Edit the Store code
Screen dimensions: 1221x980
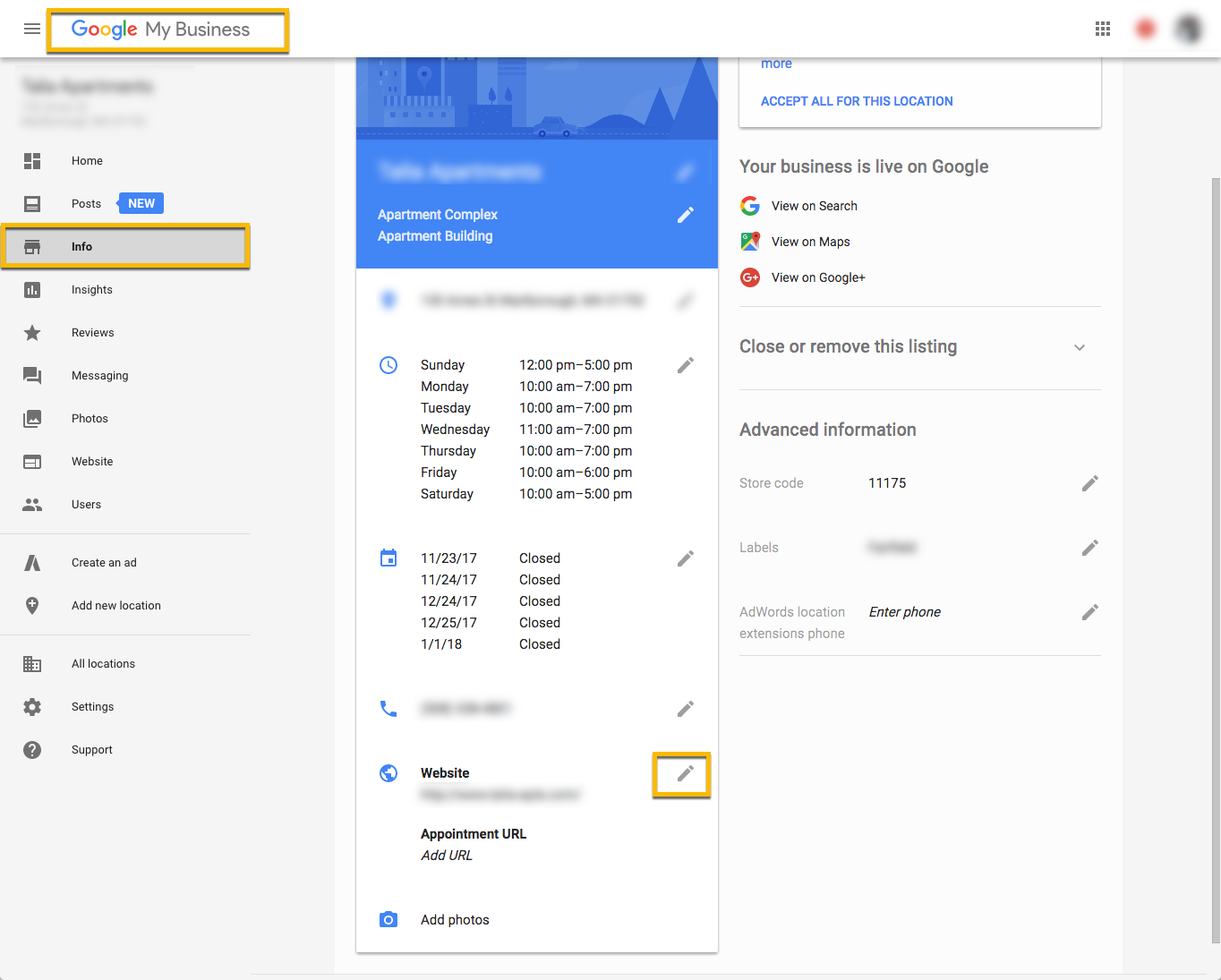(x=1090, y=483)
